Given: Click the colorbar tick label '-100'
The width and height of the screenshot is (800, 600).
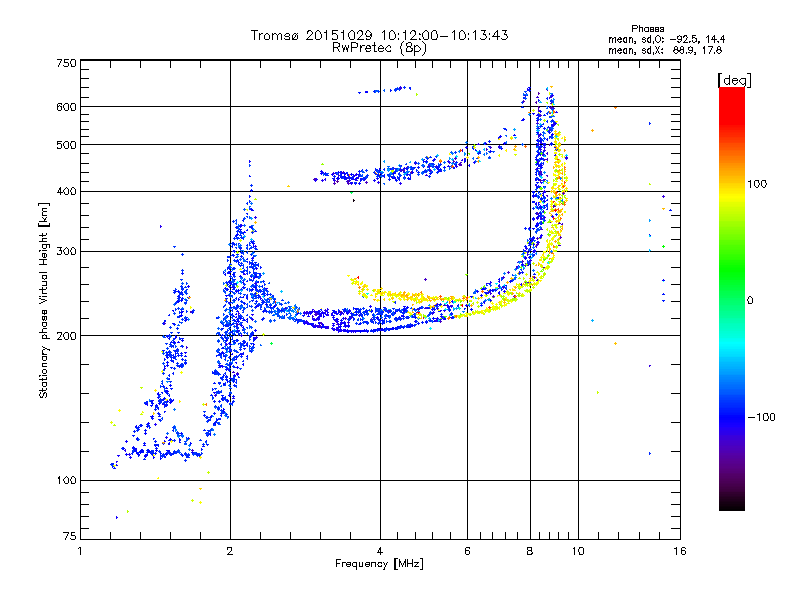Looking at the screenshot, I should (x=761, y=417).
